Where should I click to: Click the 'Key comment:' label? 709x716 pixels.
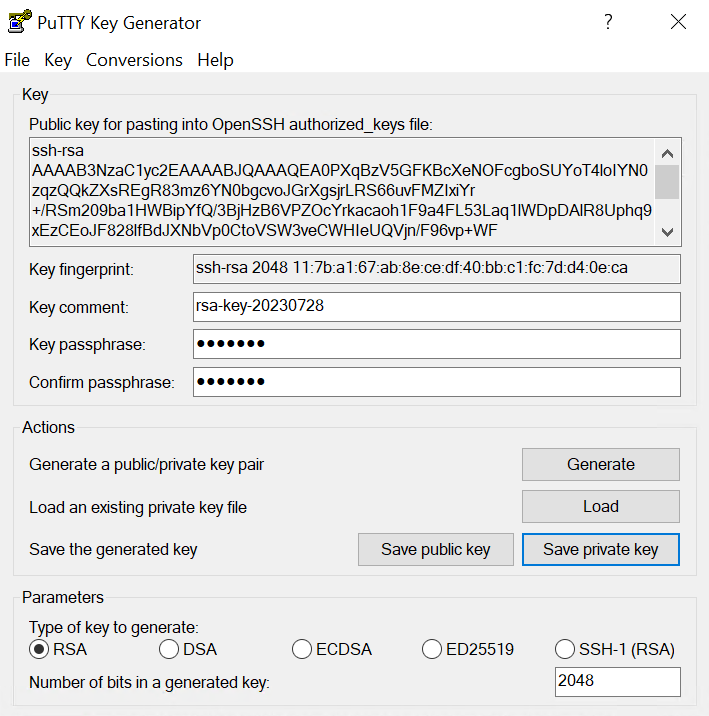(79, 307)
